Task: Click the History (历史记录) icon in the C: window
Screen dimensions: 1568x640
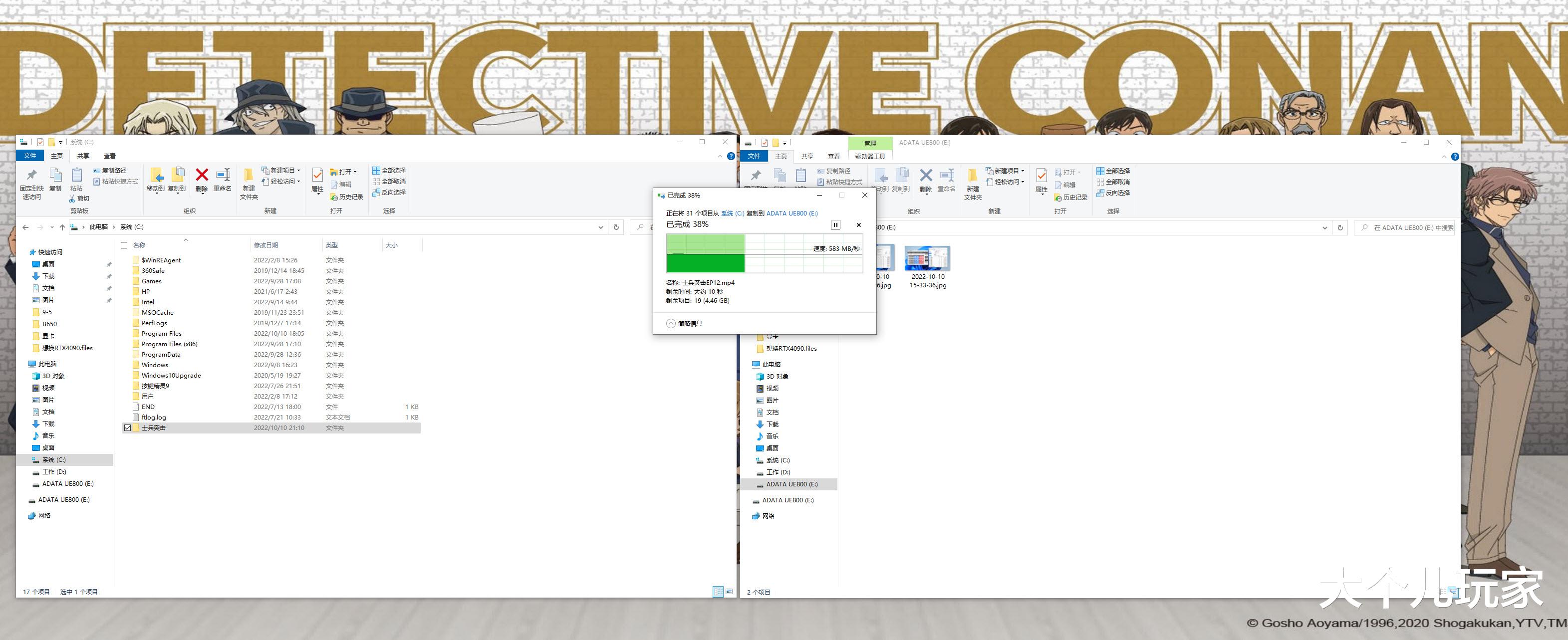Action: 333,197
